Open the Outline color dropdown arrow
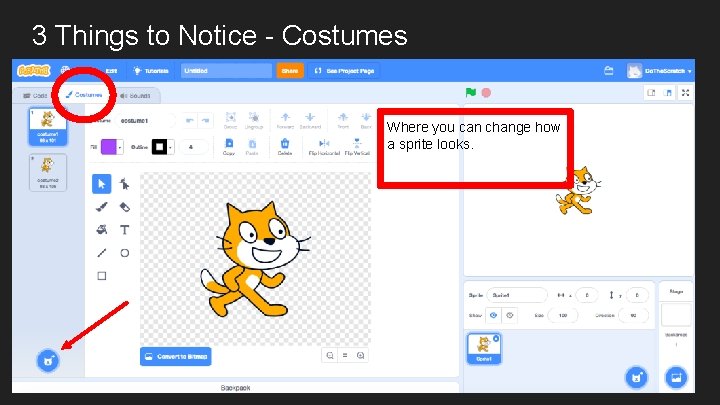The width and height of the screenshot is (720, 405). pyautogui.click(x=170, y=147)
